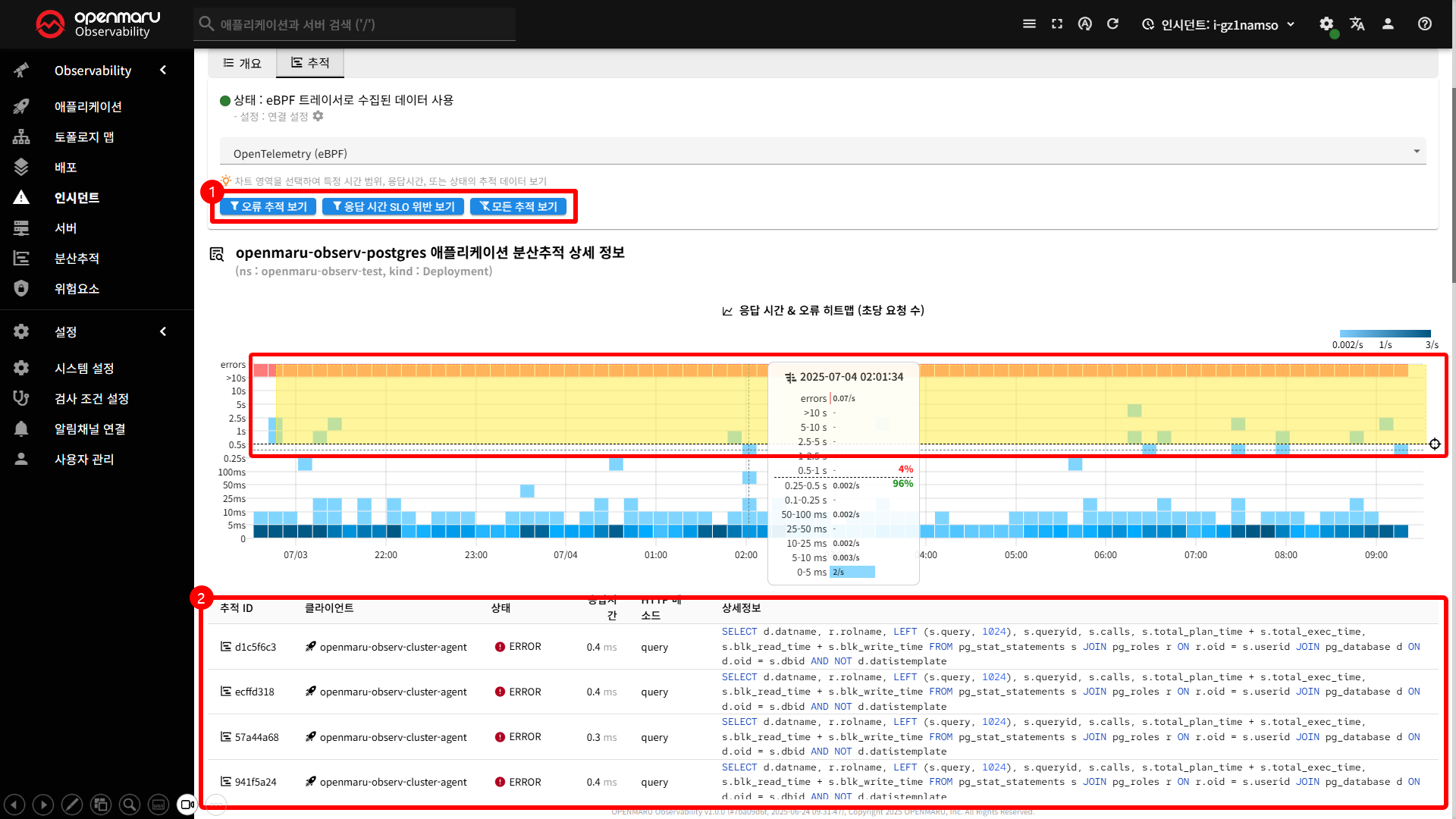Open the hamburger menu icon in header
This screenshot has height=819, width=1456.
point(1029,24)
